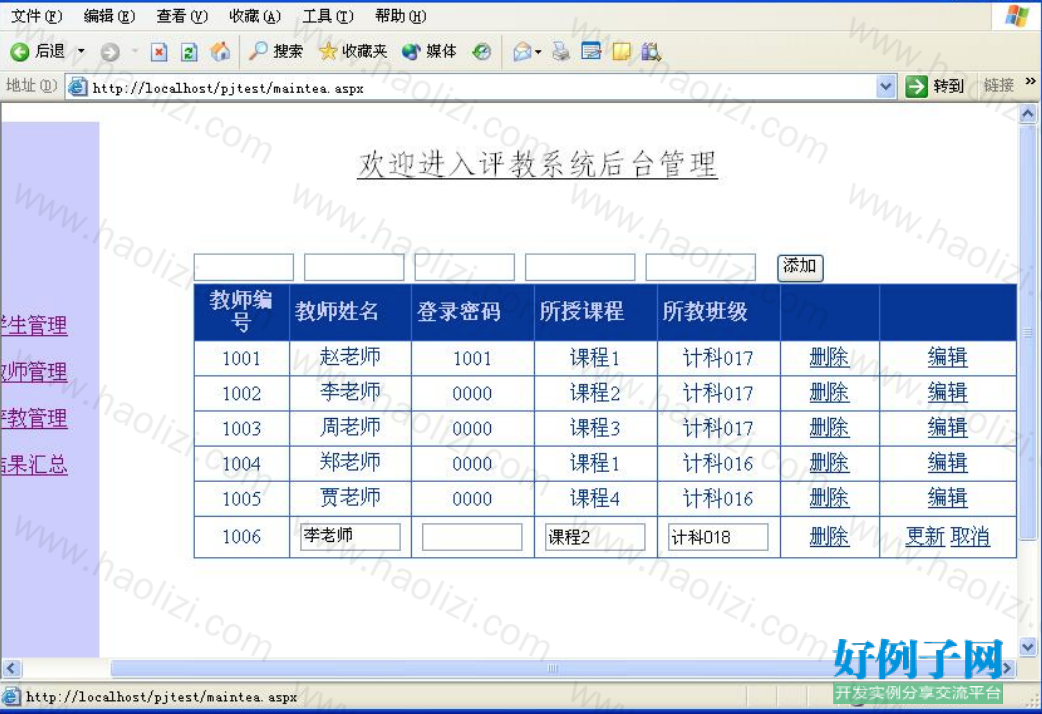Click the History icon in toolbar
Screen dimensions: 1042x714
482,51
